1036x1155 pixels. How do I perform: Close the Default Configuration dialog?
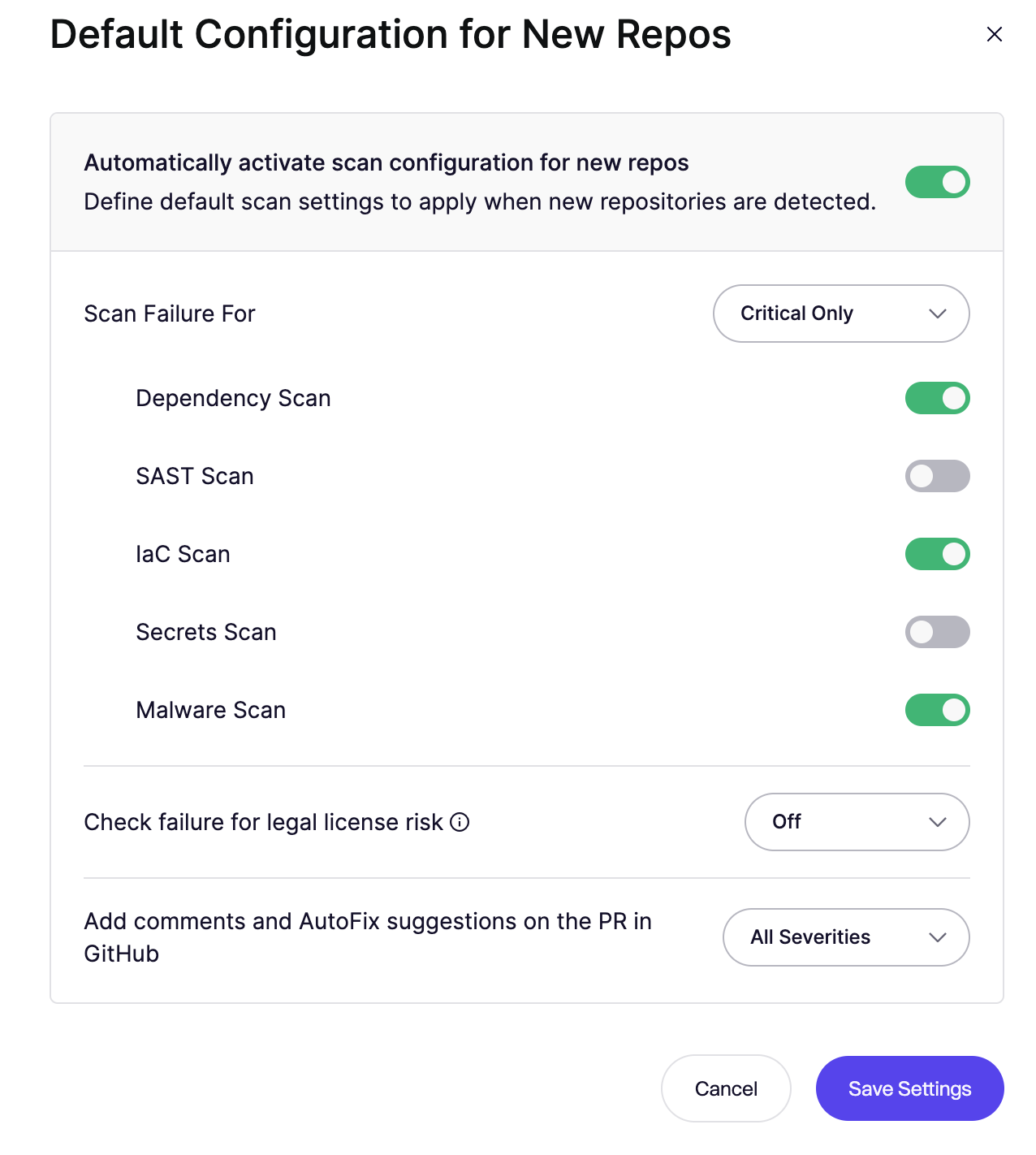tap(994, 34)
